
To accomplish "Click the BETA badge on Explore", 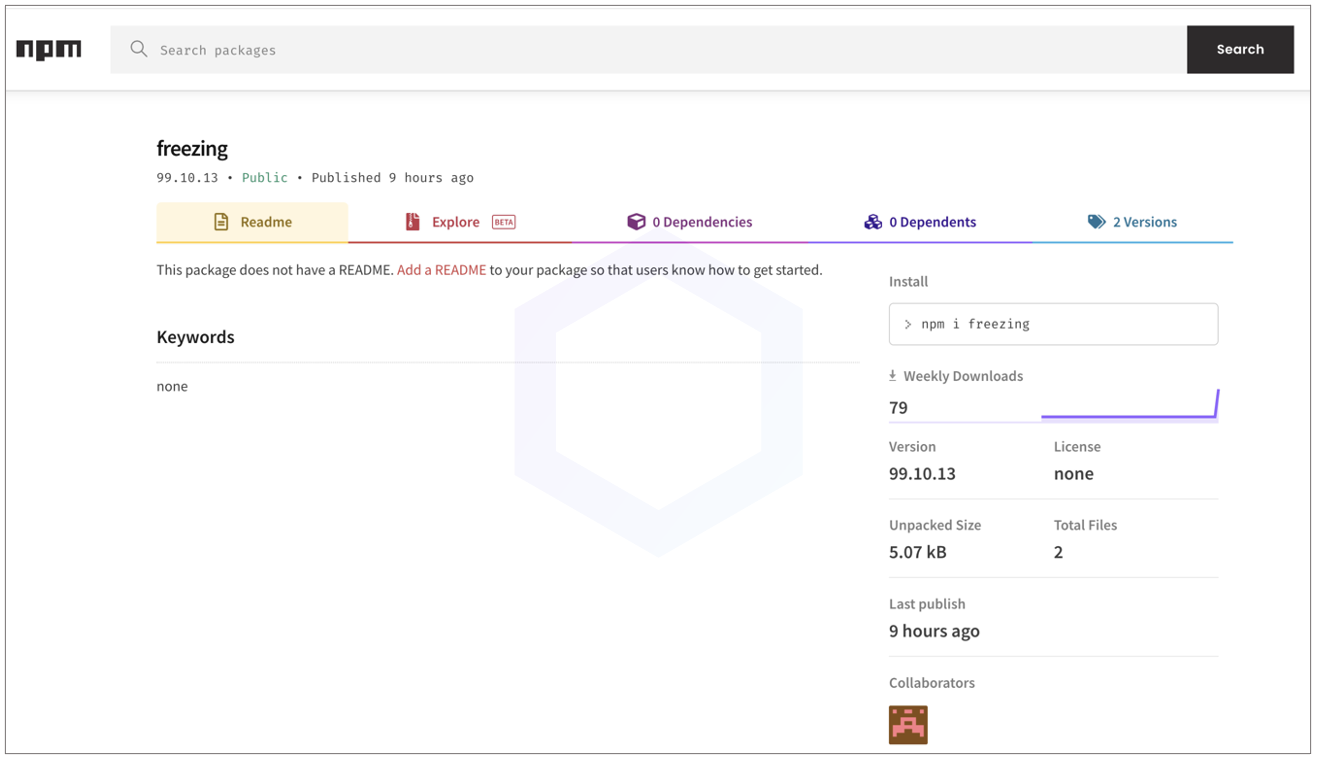I will 504,222.
